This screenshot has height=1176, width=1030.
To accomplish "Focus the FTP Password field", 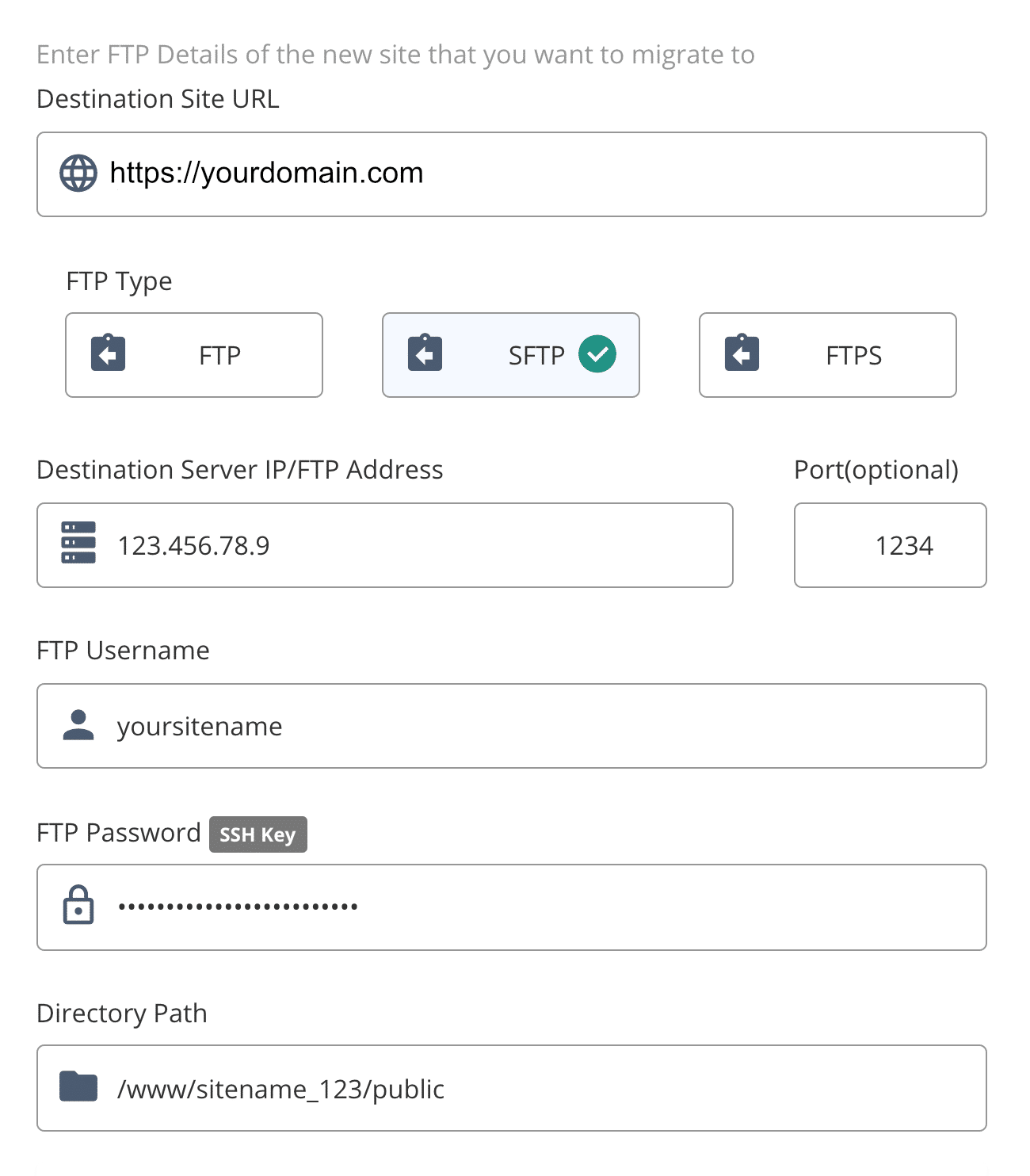I will [x=512, y=907].
